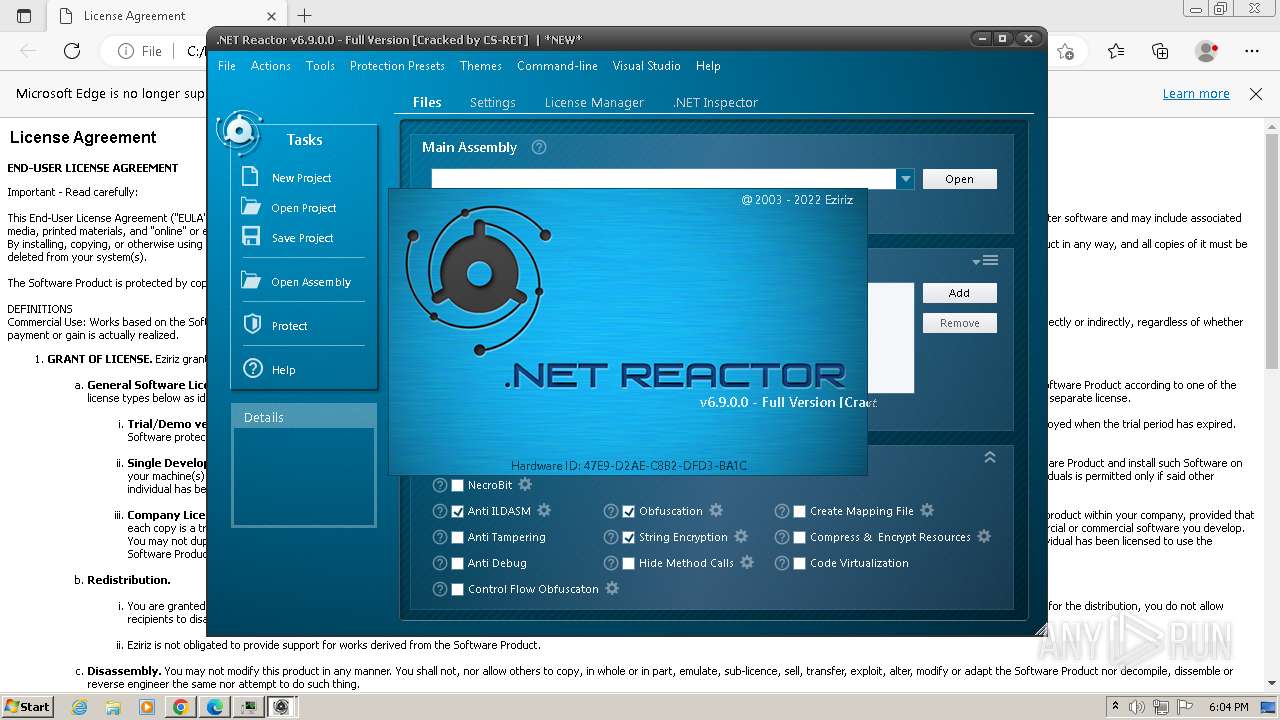Viewport: 1280px width, 720px height.
Task: Open Compress & Encrypt Resources settings gear
Action: click(984, 537)
